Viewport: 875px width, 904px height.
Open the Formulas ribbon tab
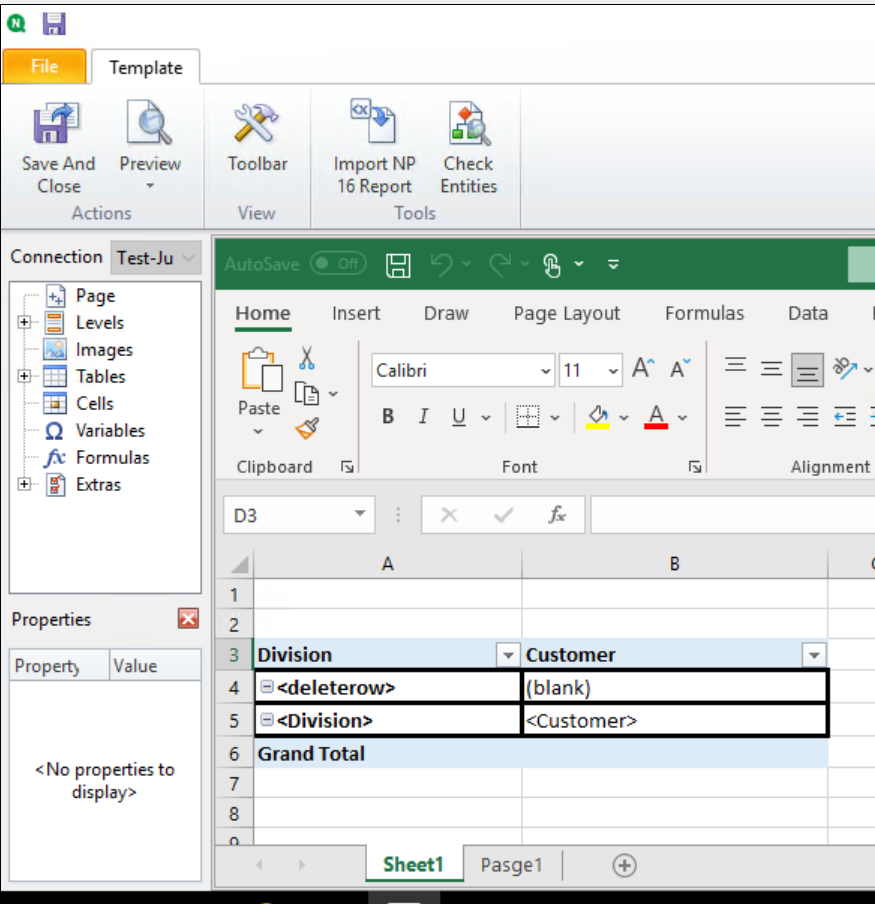704,313
